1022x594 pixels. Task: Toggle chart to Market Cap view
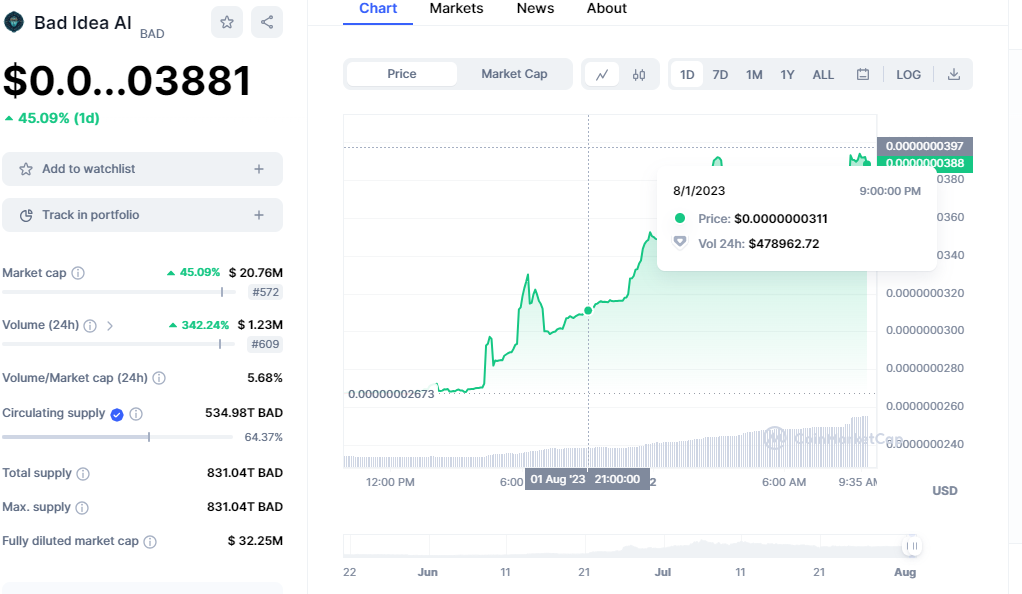[x=514, y=74]
